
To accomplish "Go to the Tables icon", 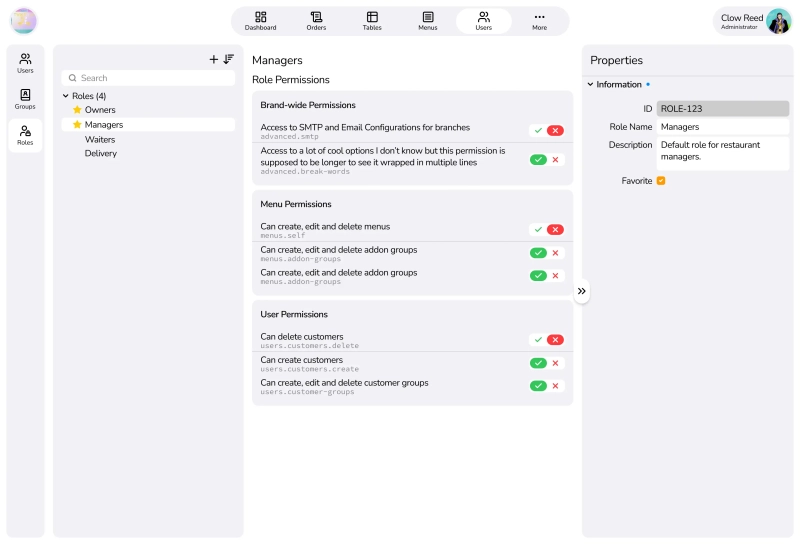I will (372, 17).
